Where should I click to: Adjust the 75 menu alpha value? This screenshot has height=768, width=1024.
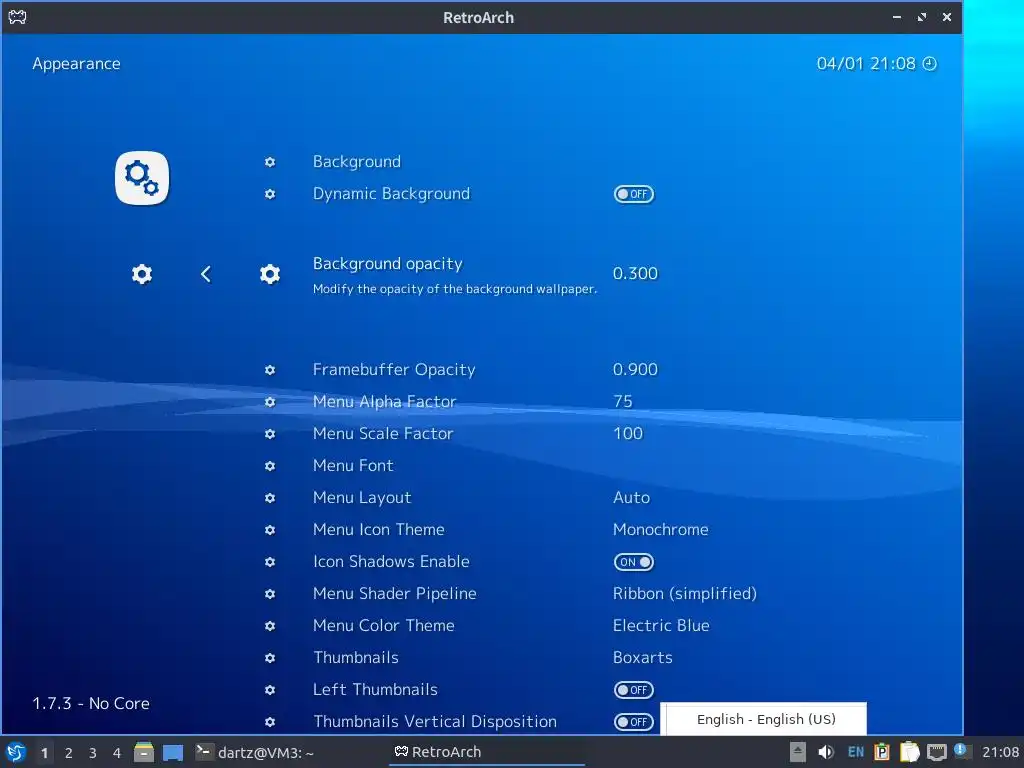[623, 402]
